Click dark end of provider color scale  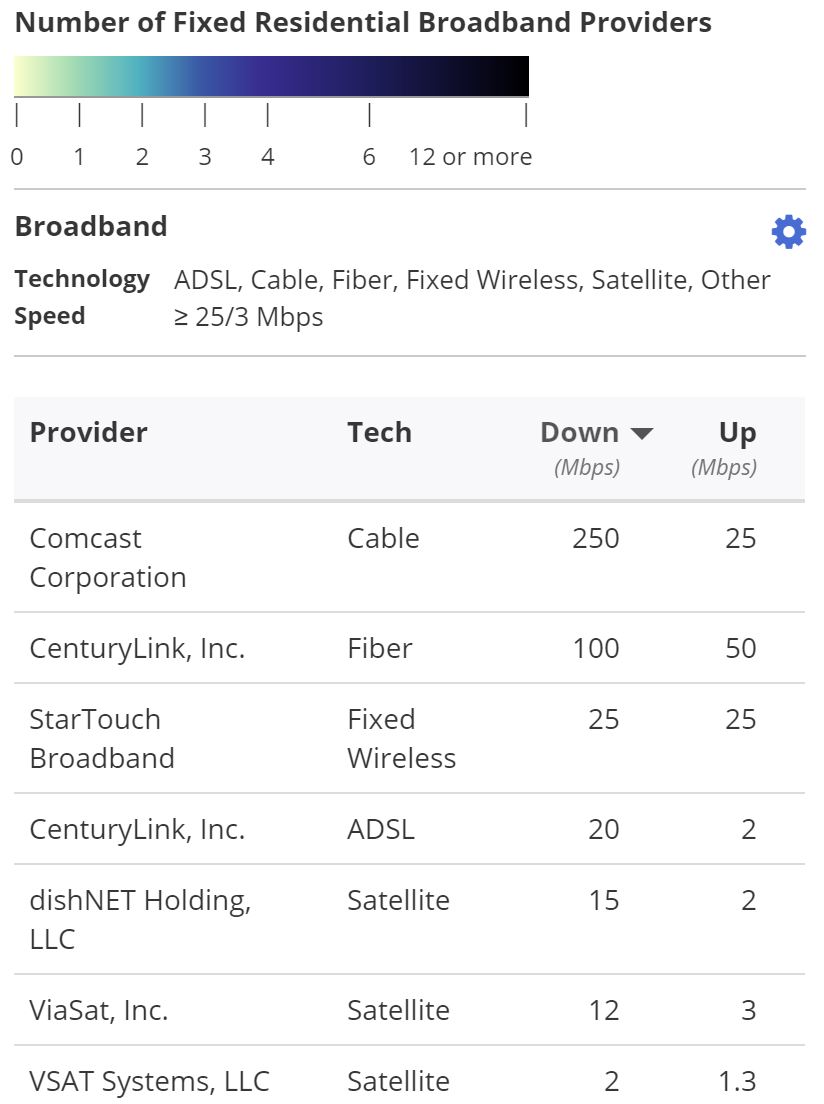tap(511, 76)
